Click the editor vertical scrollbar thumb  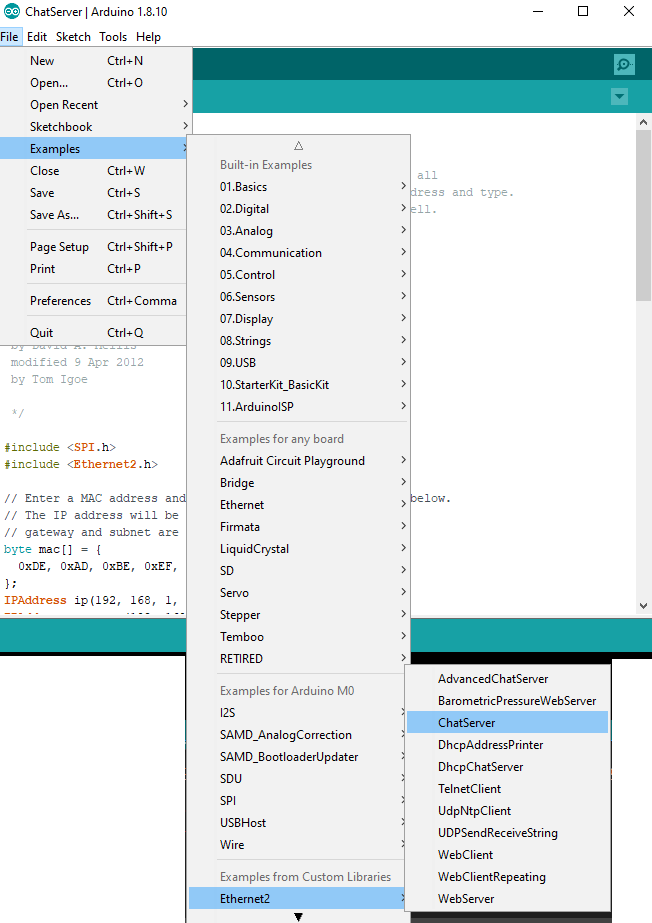(x=643, y=215)
